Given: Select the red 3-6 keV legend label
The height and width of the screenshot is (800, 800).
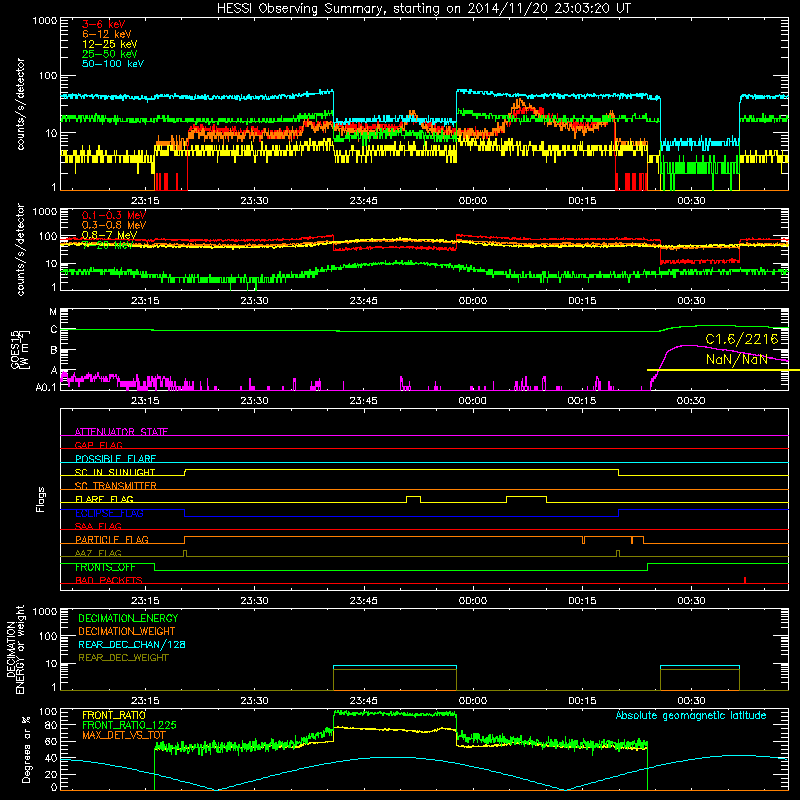Looking at the screenshot, I should [104, 24].
